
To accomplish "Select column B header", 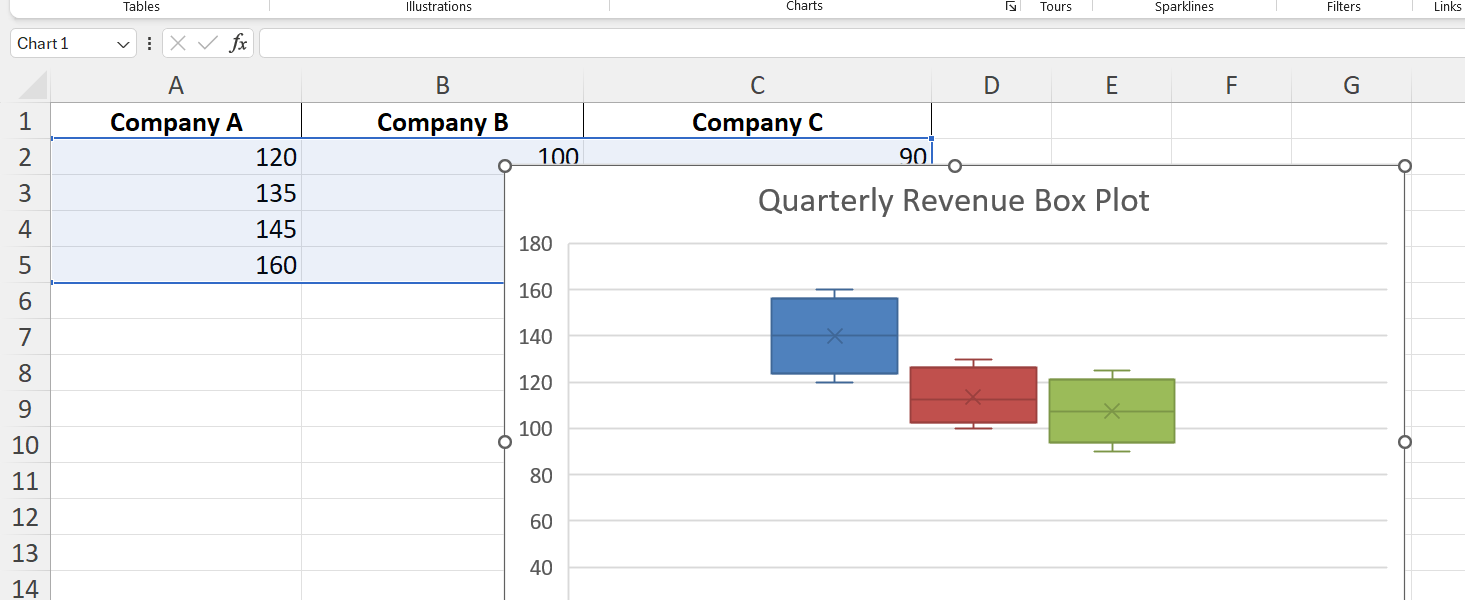I will tap(442, 86).
